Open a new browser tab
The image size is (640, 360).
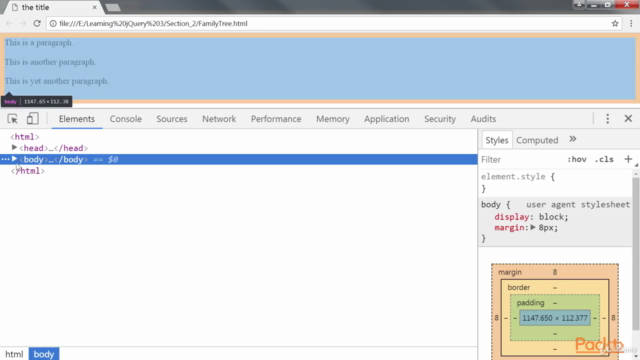click(x=113, y=7)
